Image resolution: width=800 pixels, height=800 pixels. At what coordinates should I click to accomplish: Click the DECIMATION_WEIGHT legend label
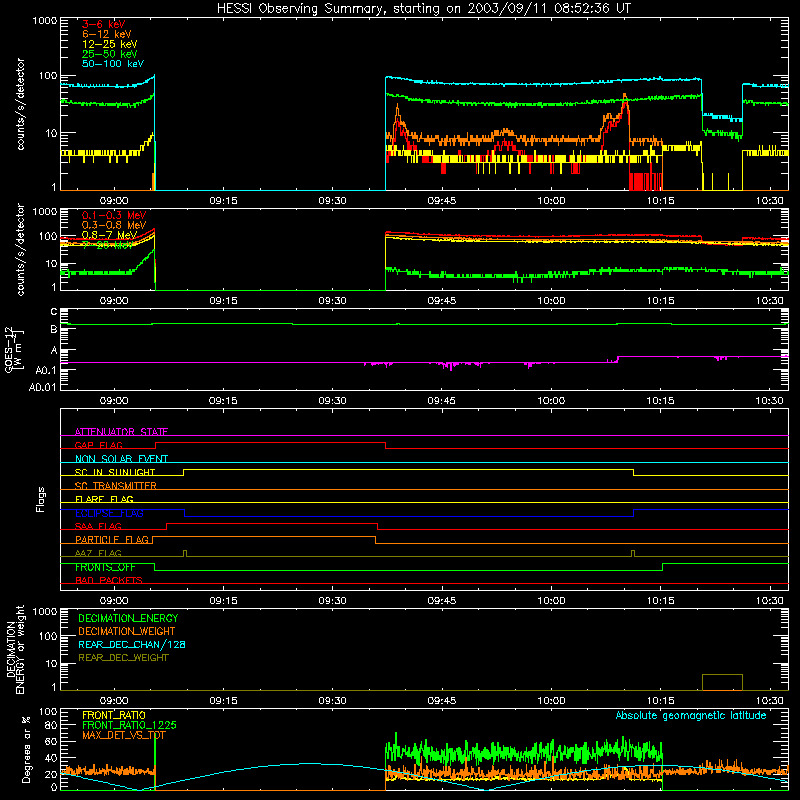(x=127, y=631)
